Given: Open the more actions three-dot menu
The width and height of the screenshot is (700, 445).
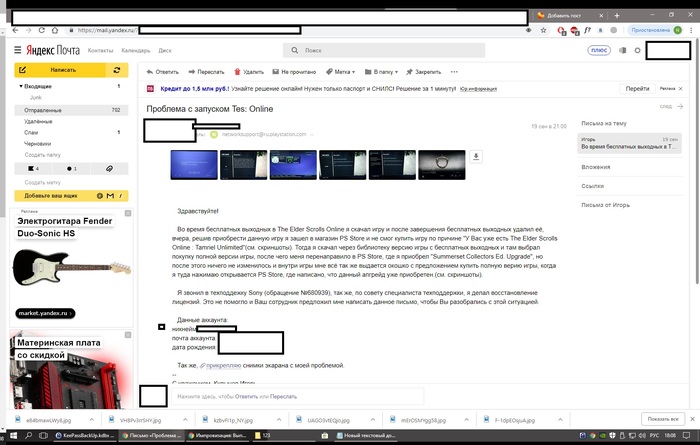Looking at the screenshot, I should click(x=454, y=72).
